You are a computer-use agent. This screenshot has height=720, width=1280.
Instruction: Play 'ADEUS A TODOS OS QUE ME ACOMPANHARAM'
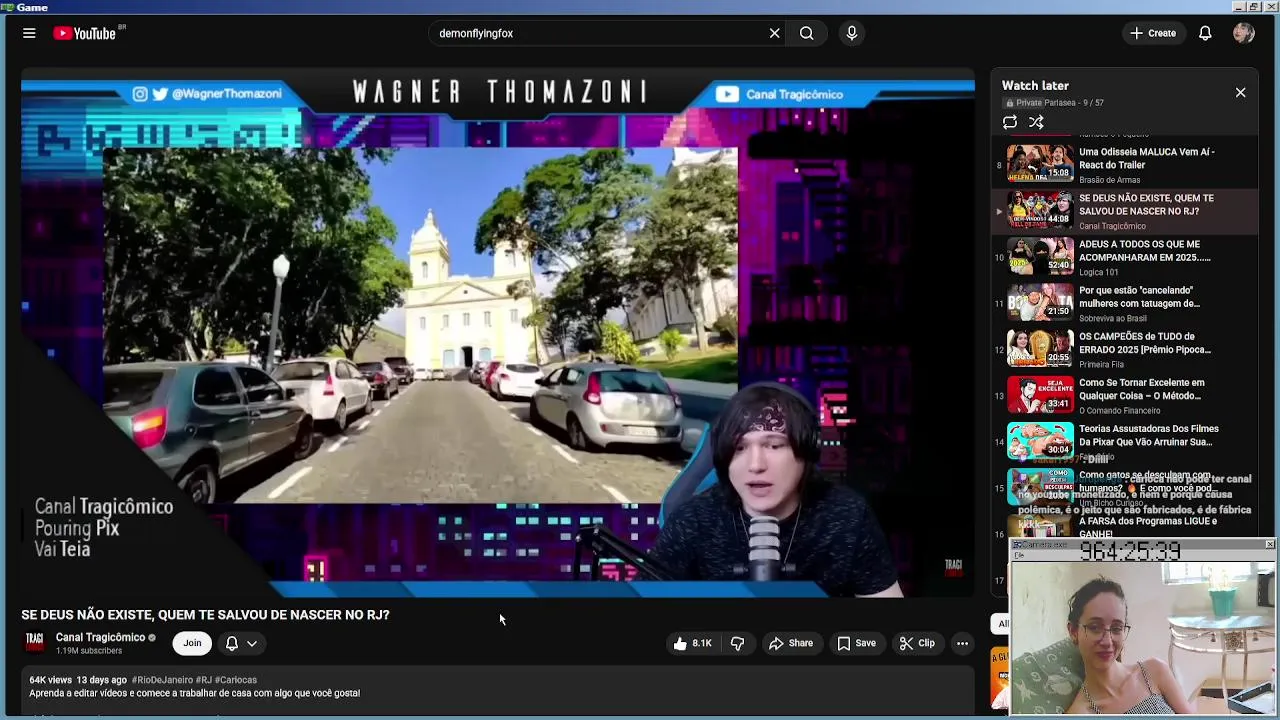[x=1144, y=250]
